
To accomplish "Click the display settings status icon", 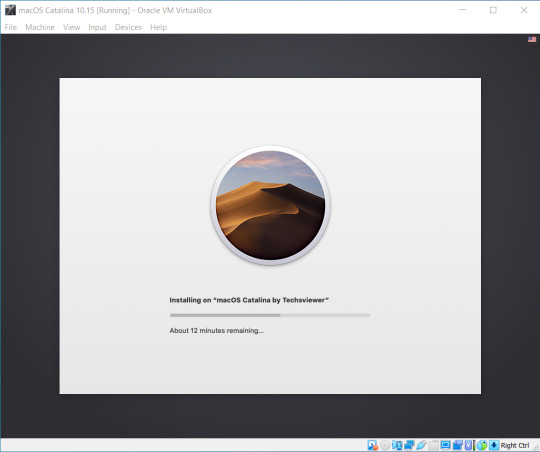I will tap(445, 445).
